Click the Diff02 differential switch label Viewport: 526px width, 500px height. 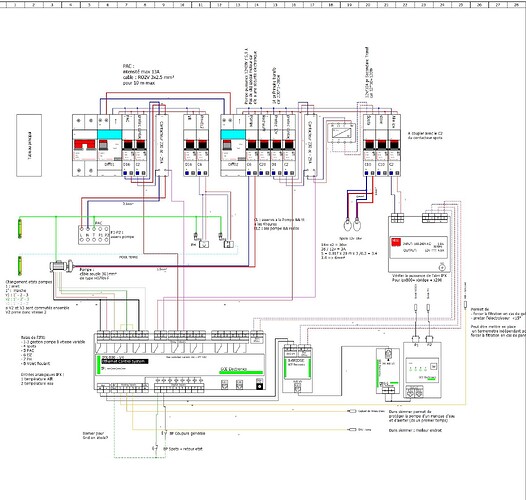pos(233,165)
